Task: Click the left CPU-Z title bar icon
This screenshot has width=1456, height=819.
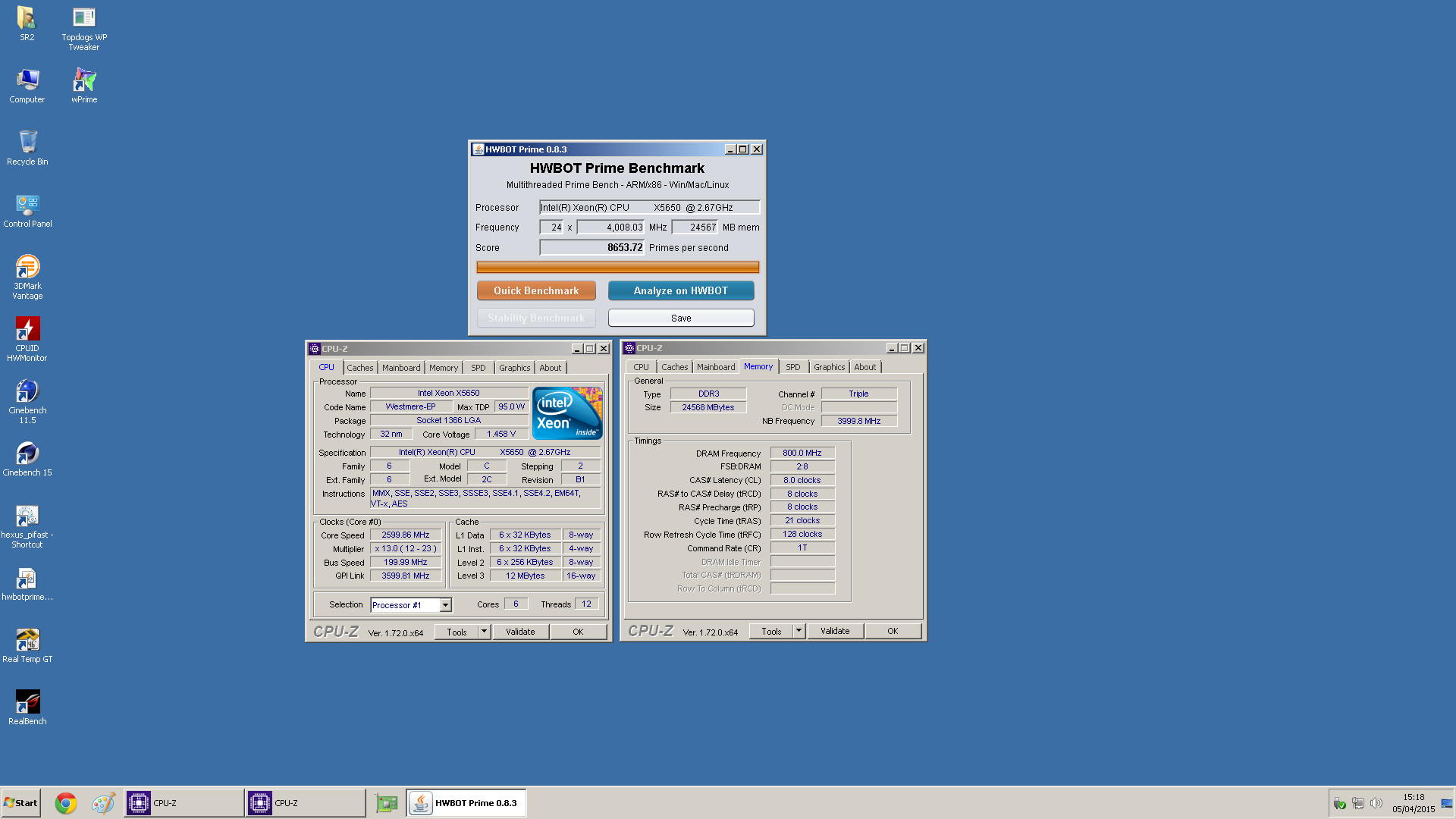Action: point(315,349)
